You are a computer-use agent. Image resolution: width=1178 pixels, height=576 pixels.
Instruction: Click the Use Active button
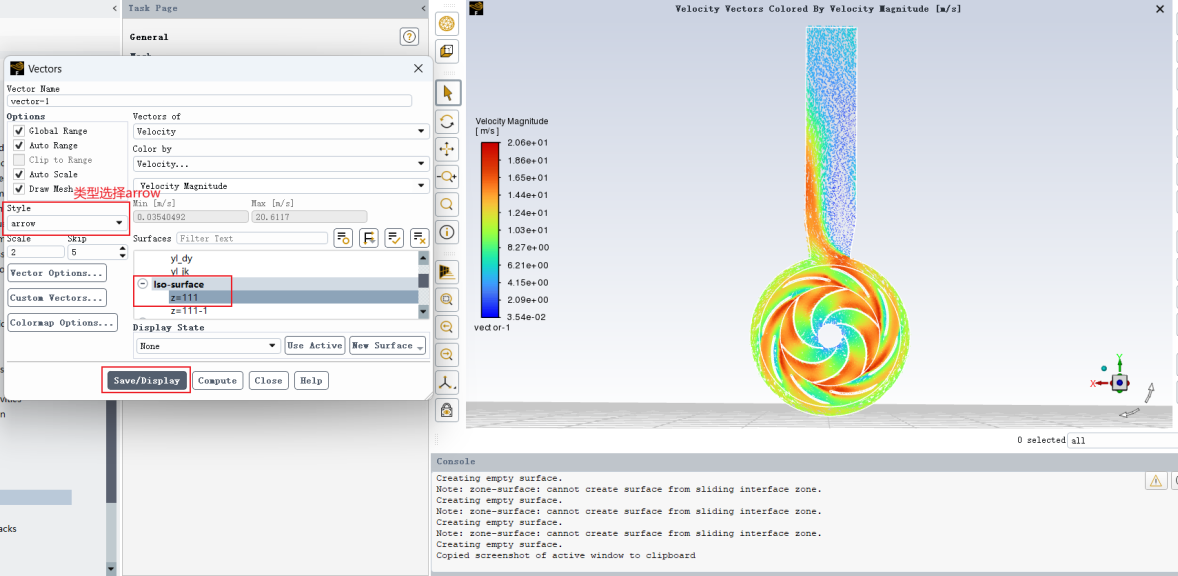click(x=315, y=345)
